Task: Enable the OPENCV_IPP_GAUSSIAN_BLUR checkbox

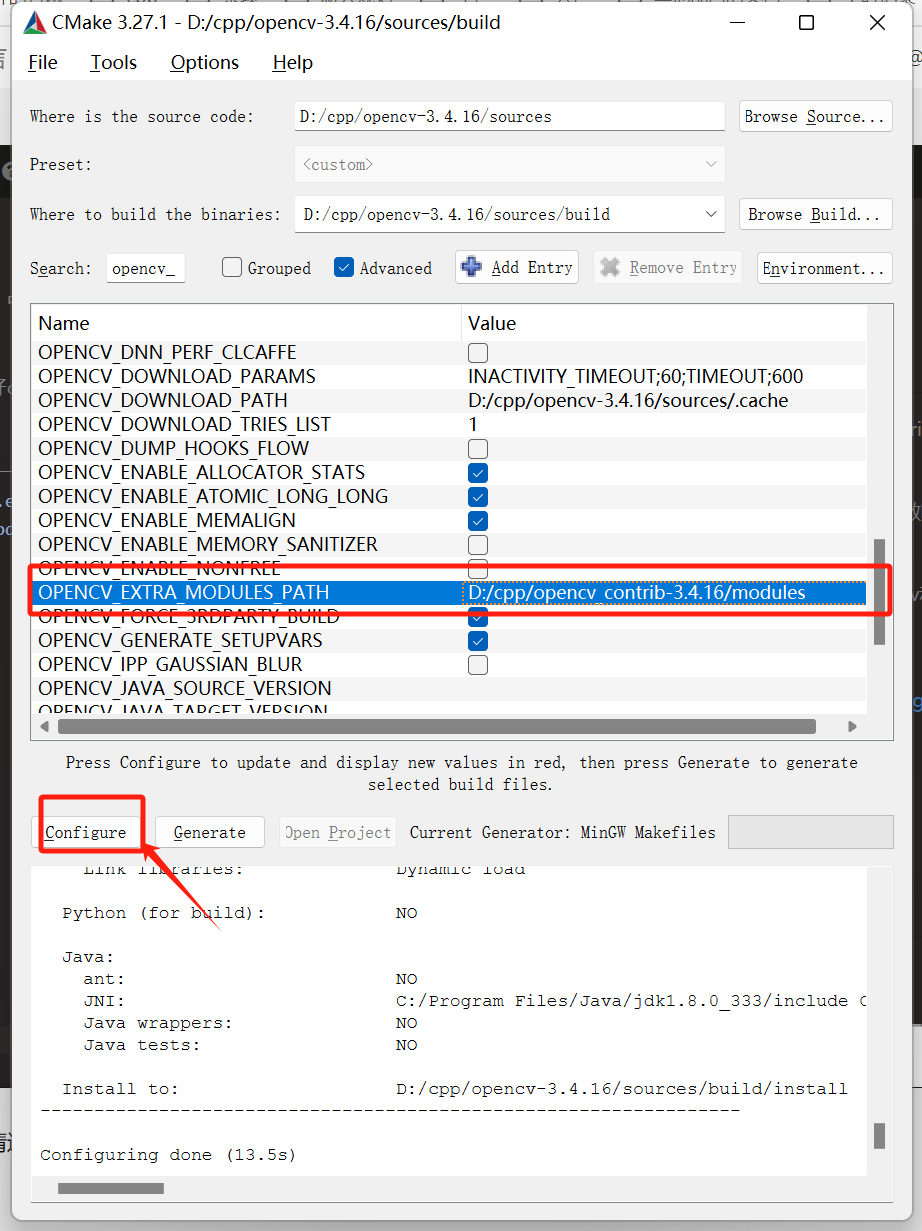Action: (x=478, y=664)
